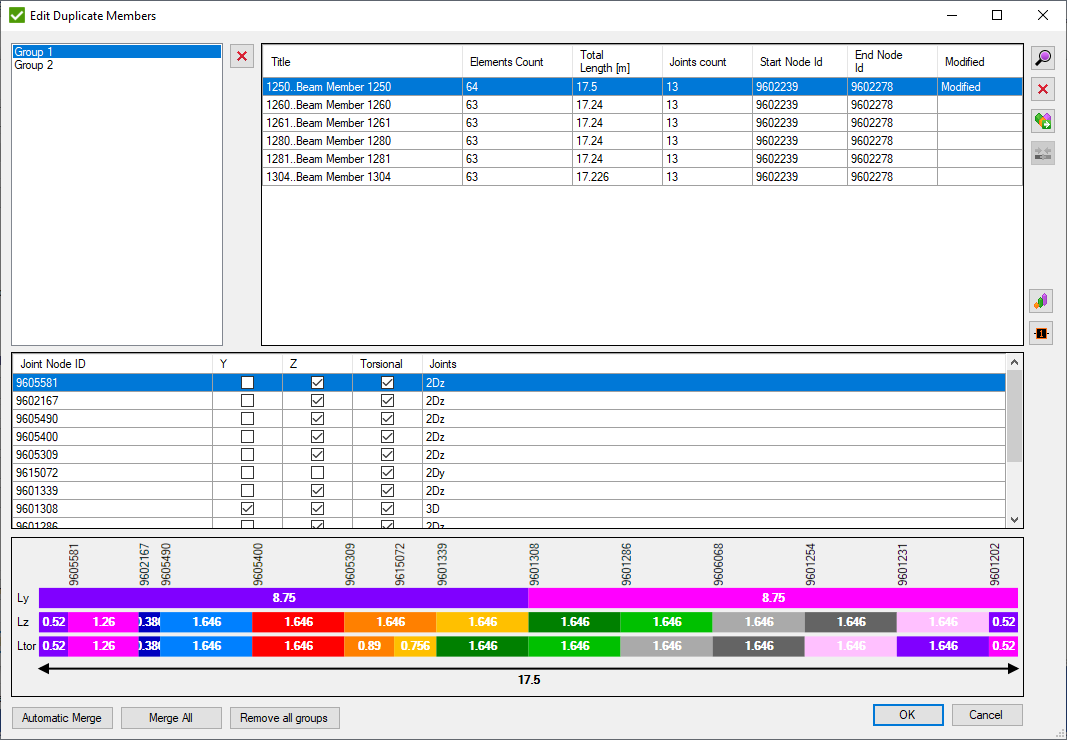Click the green checkmark icon in title bar
The width and height of the screenshot is (1067, 740).
click(x=17, y=15)
